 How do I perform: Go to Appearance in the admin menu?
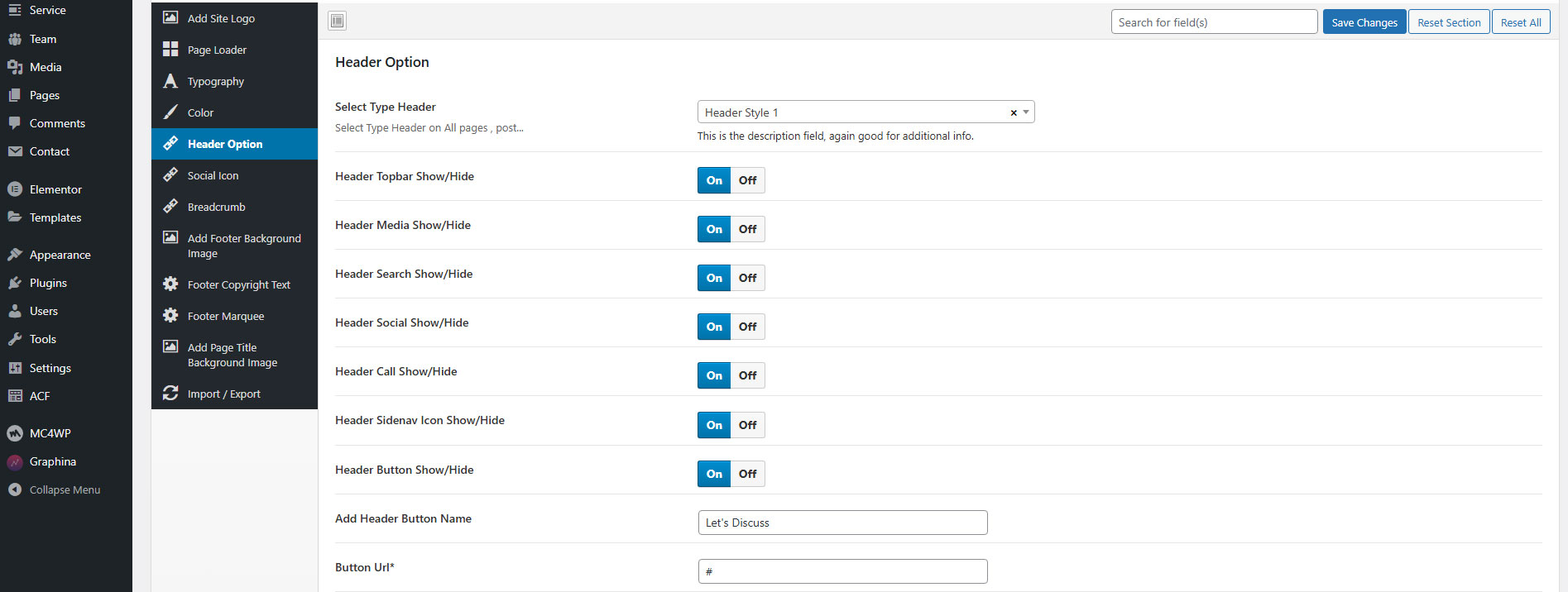60,255
